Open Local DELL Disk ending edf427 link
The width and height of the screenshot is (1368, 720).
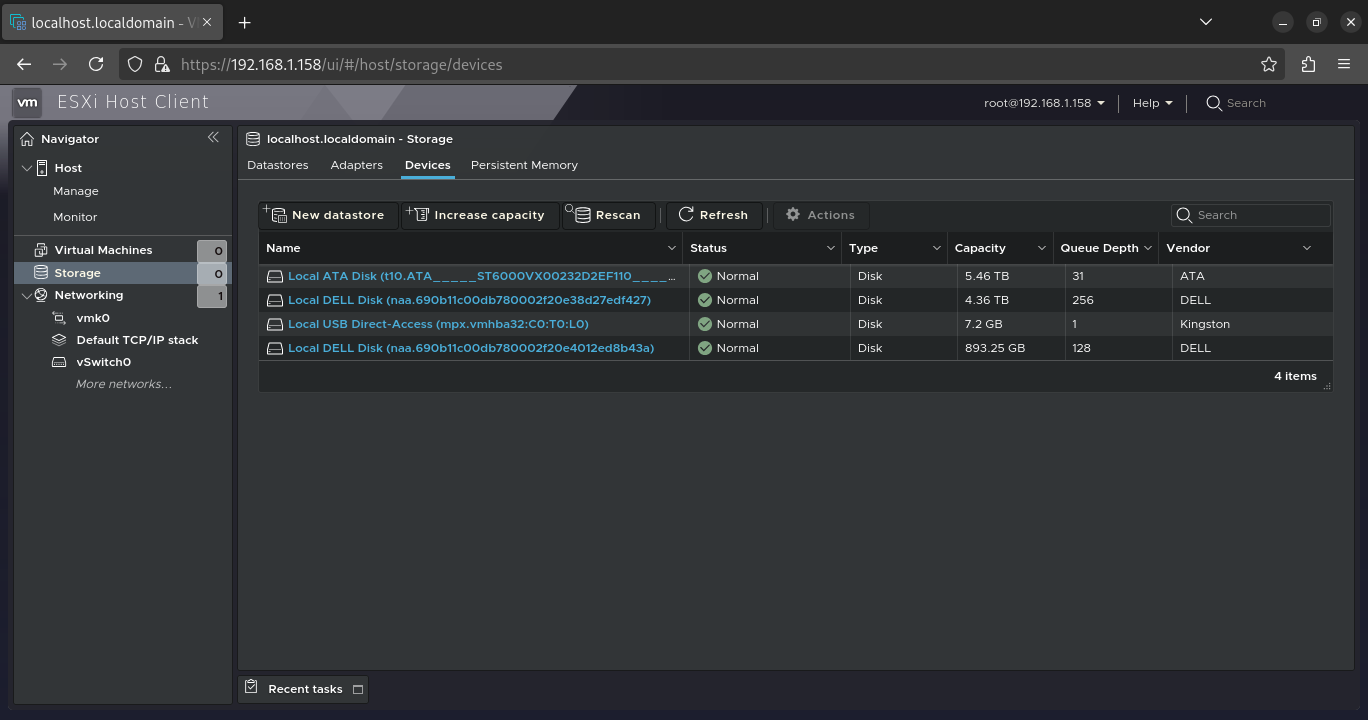click(x=469, y=300)
